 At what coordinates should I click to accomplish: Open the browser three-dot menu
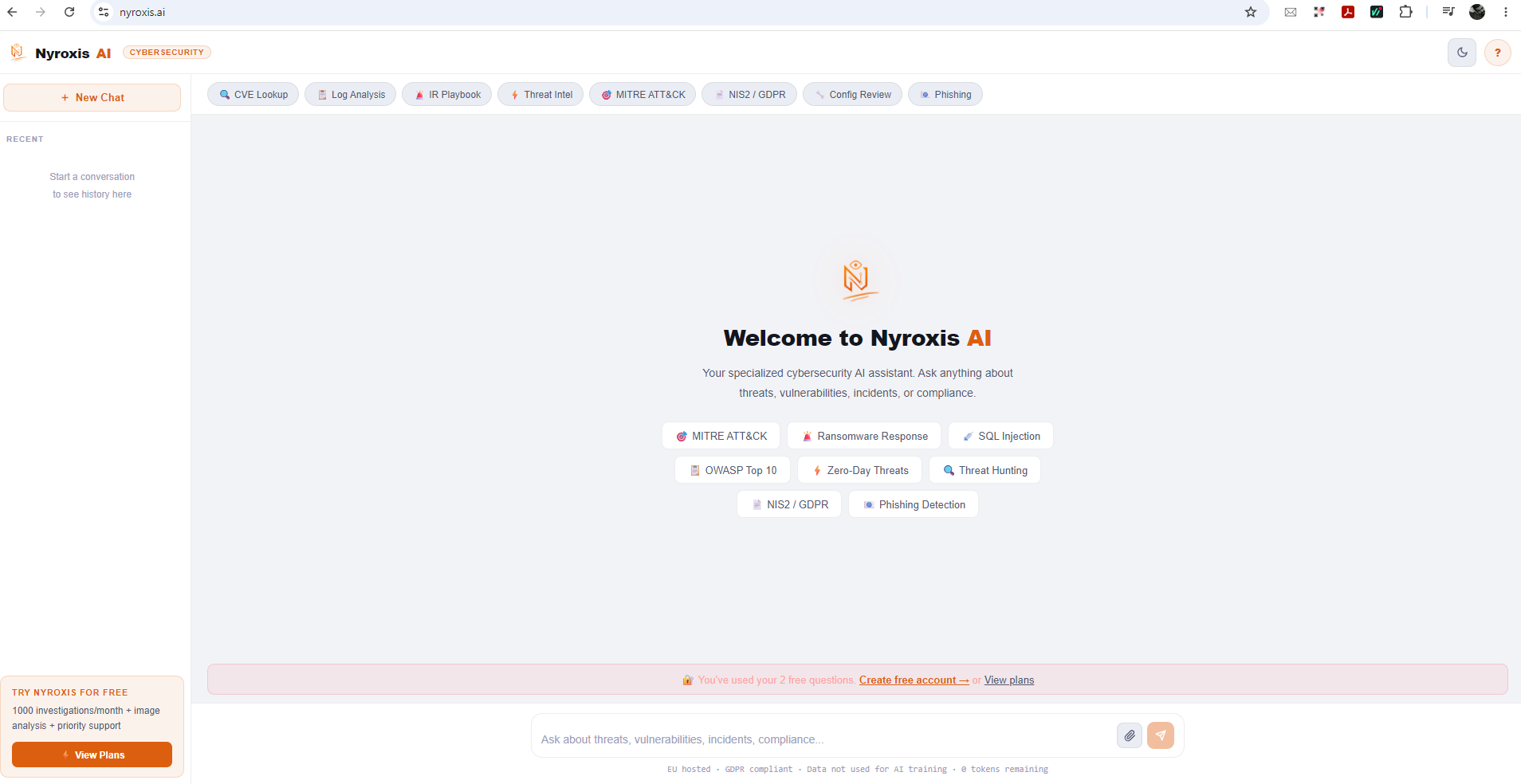click(x=1506, y=12)
